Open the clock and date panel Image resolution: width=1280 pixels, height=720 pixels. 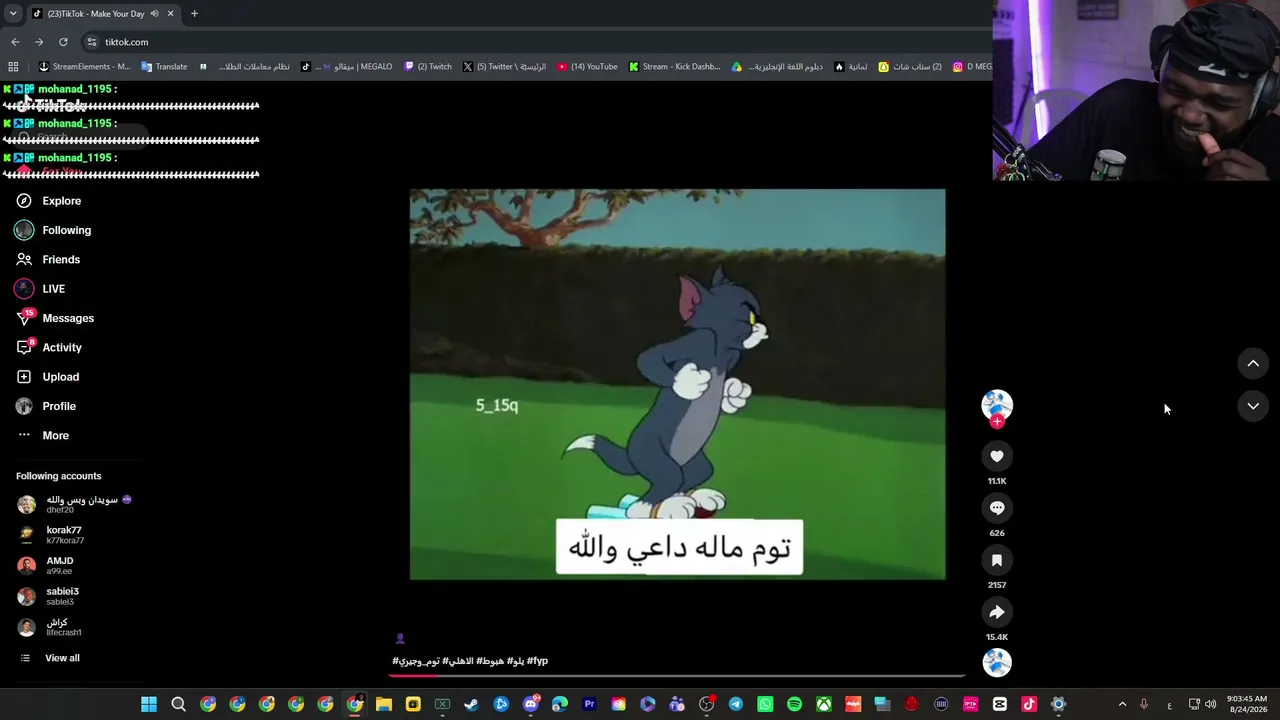(x=1246, y=704)
